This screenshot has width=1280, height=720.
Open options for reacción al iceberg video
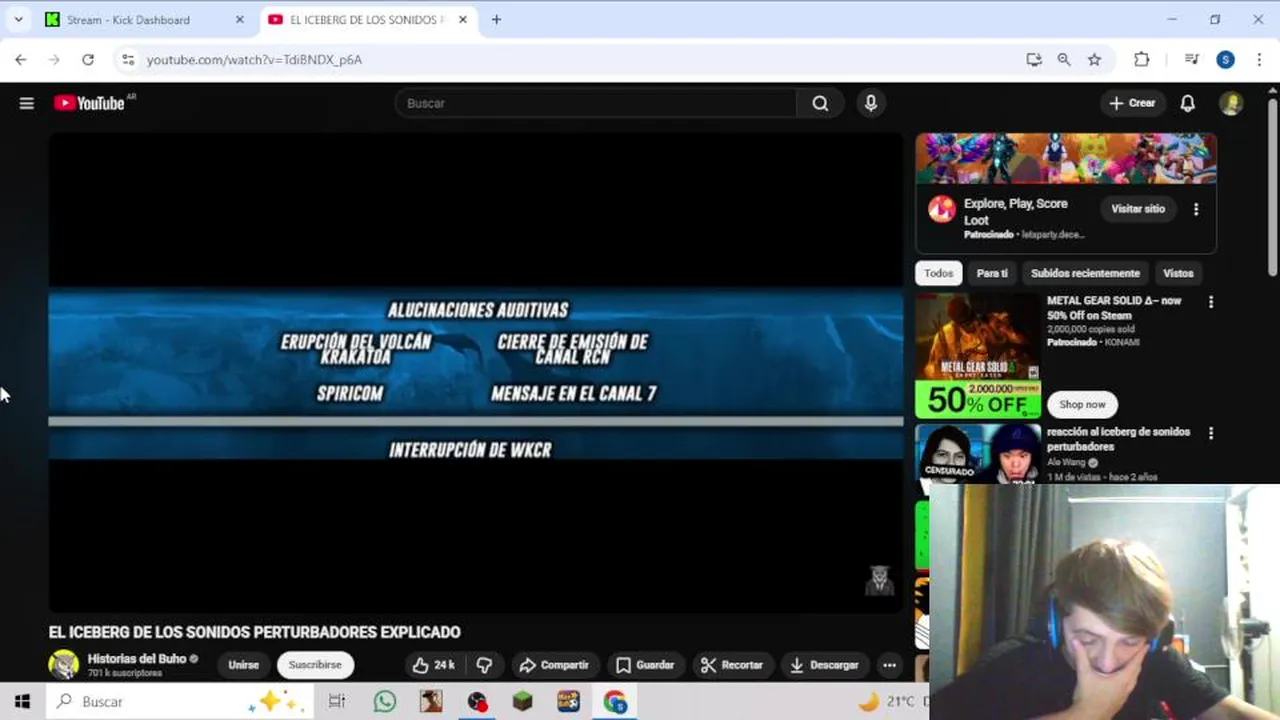point(1211,433)
